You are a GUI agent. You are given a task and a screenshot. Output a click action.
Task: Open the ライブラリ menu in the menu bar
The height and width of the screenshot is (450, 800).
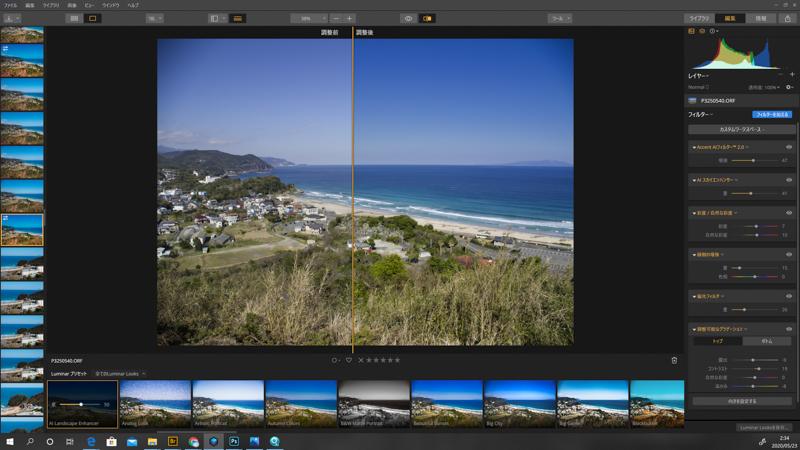click(51, 5)
